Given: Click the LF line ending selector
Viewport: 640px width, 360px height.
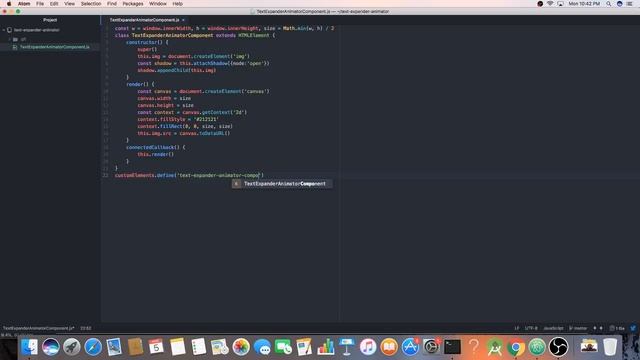Looking at the screenshot, I should pyautogui.click(x=516, y=328).
